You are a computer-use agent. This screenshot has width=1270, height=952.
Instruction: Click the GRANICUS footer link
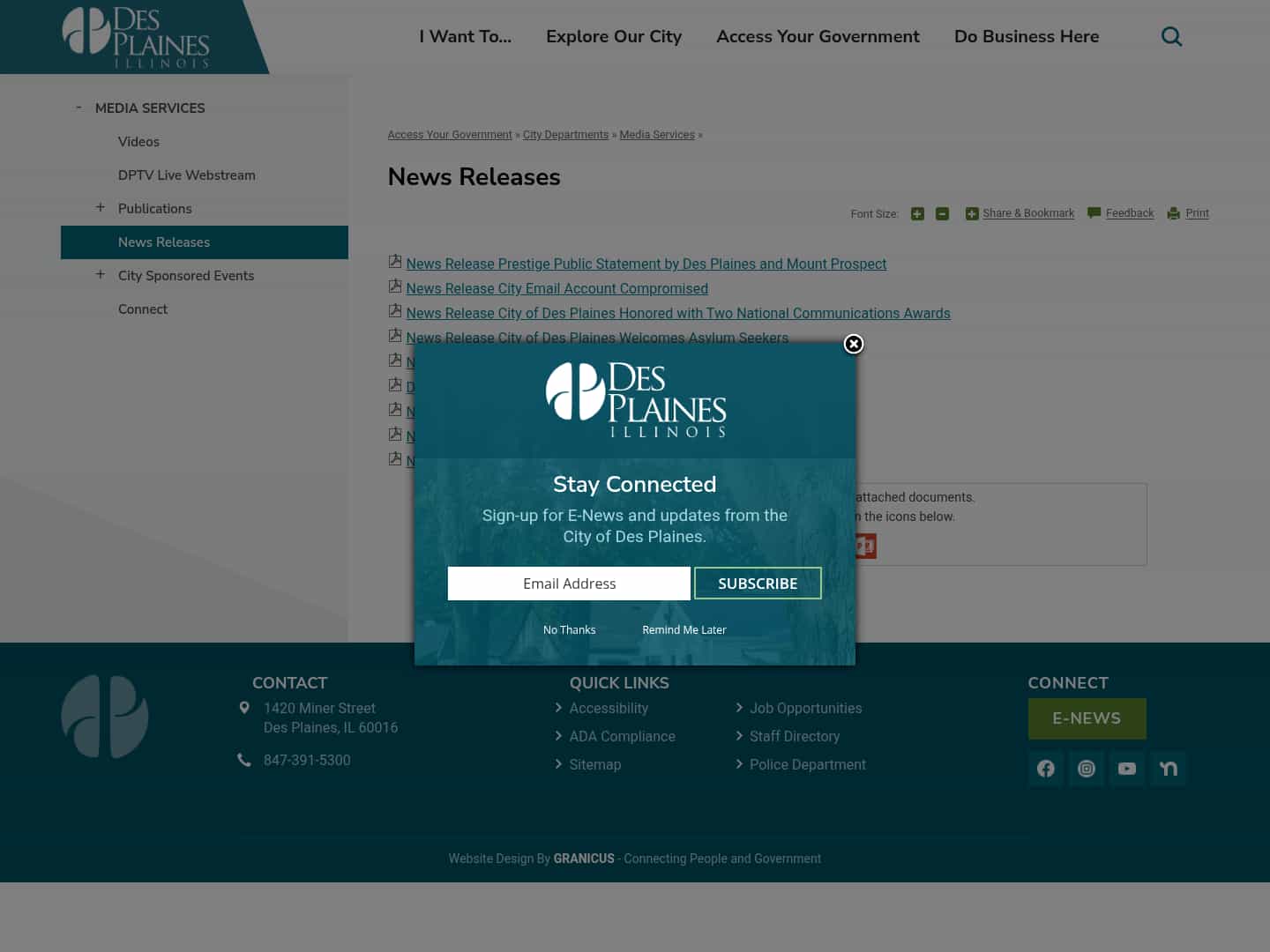584,859
